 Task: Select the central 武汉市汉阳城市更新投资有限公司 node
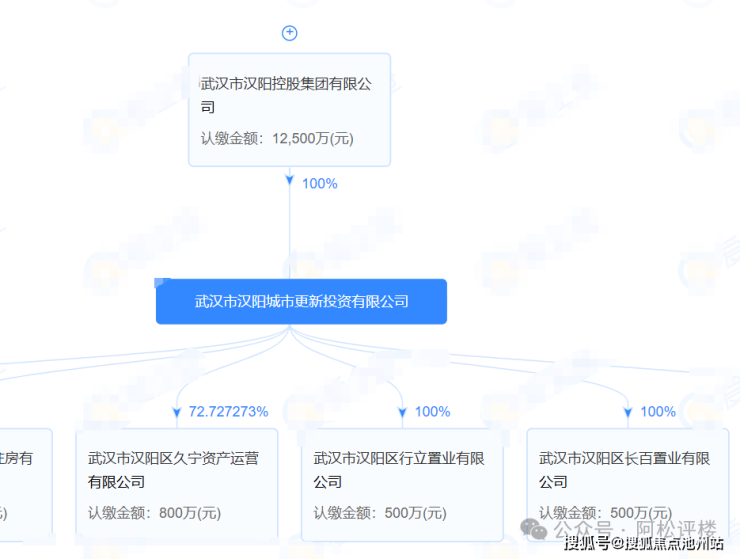tap(301, 301)
